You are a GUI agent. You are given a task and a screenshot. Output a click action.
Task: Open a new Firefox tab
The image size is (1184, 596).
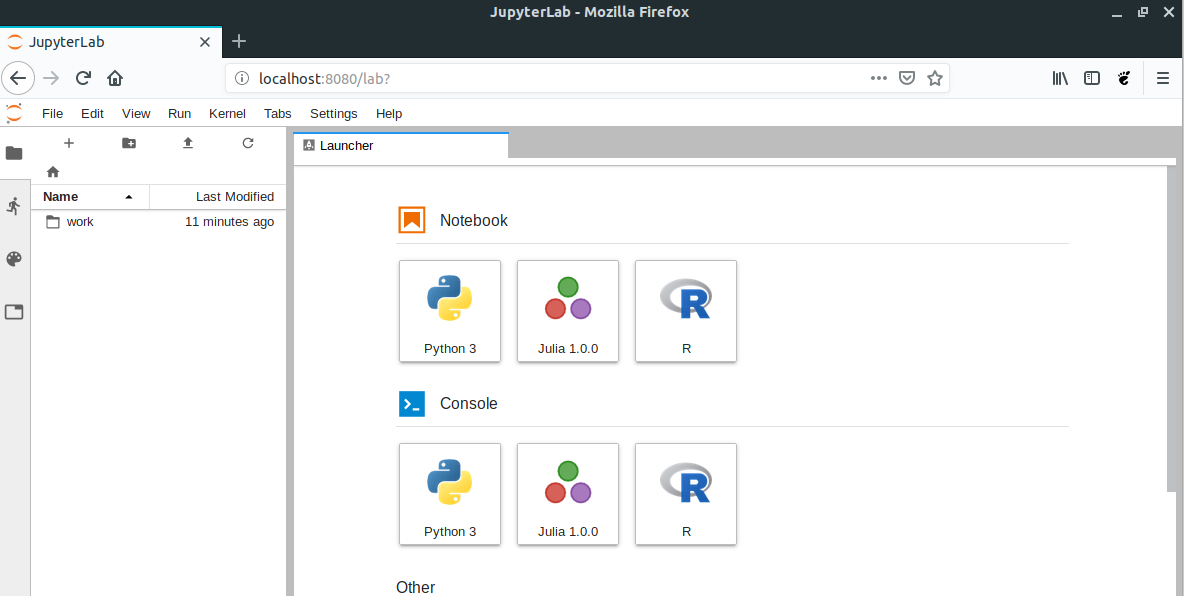click(x=239, y=42)
